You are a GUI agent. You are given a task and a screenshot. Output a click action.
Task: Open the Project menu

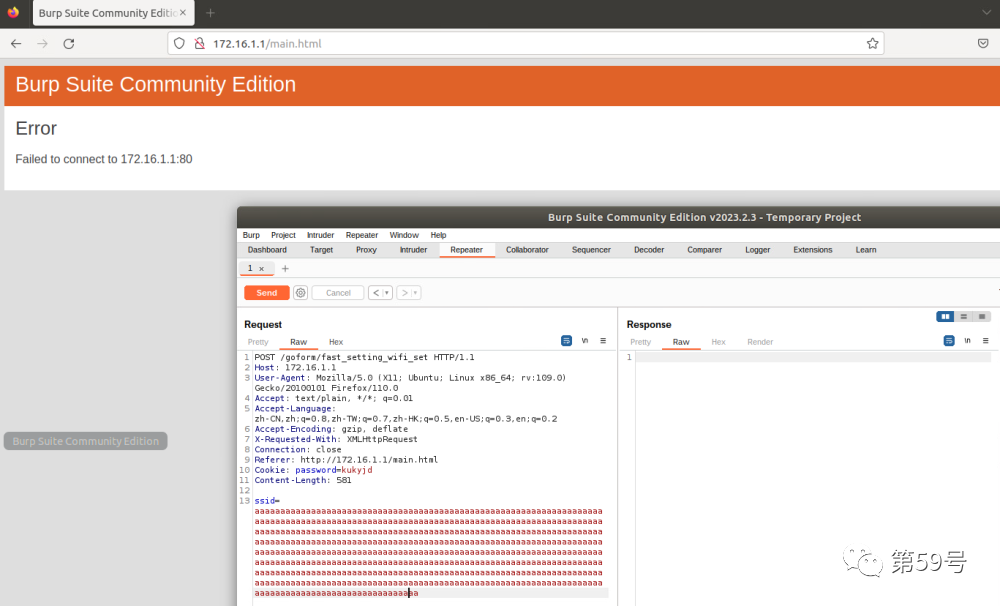click(x=283, y=235)
